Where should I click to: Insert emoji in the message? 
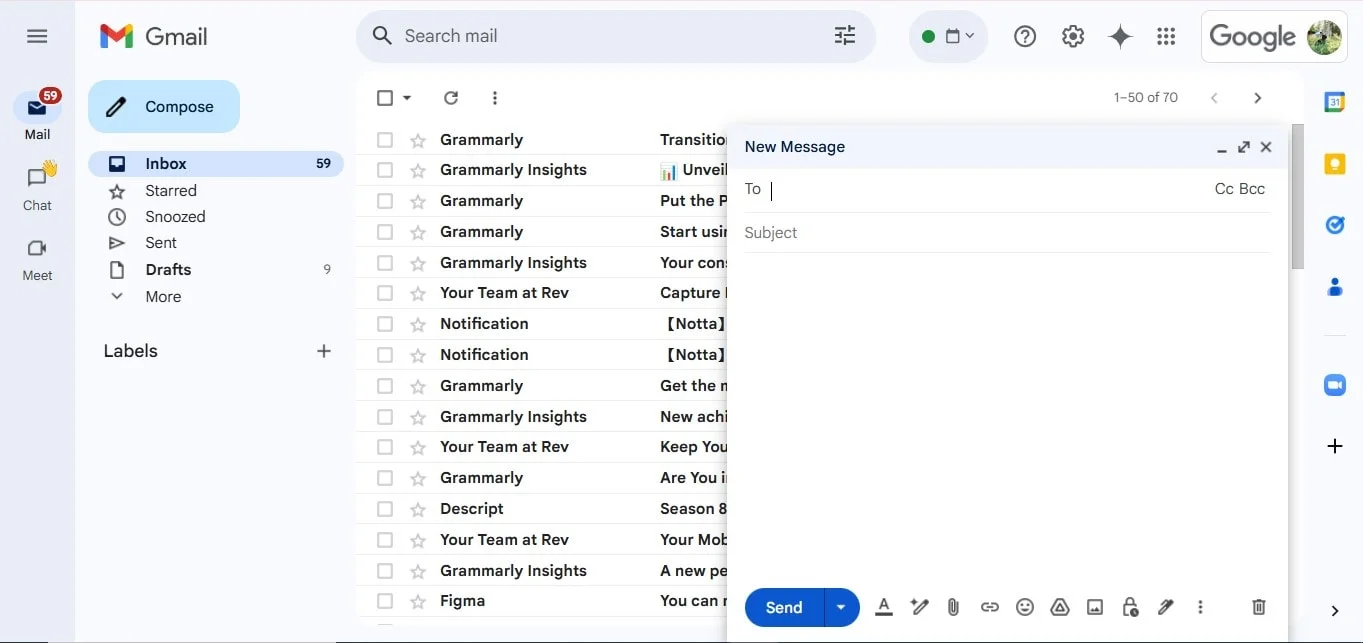click(1024, 607)
